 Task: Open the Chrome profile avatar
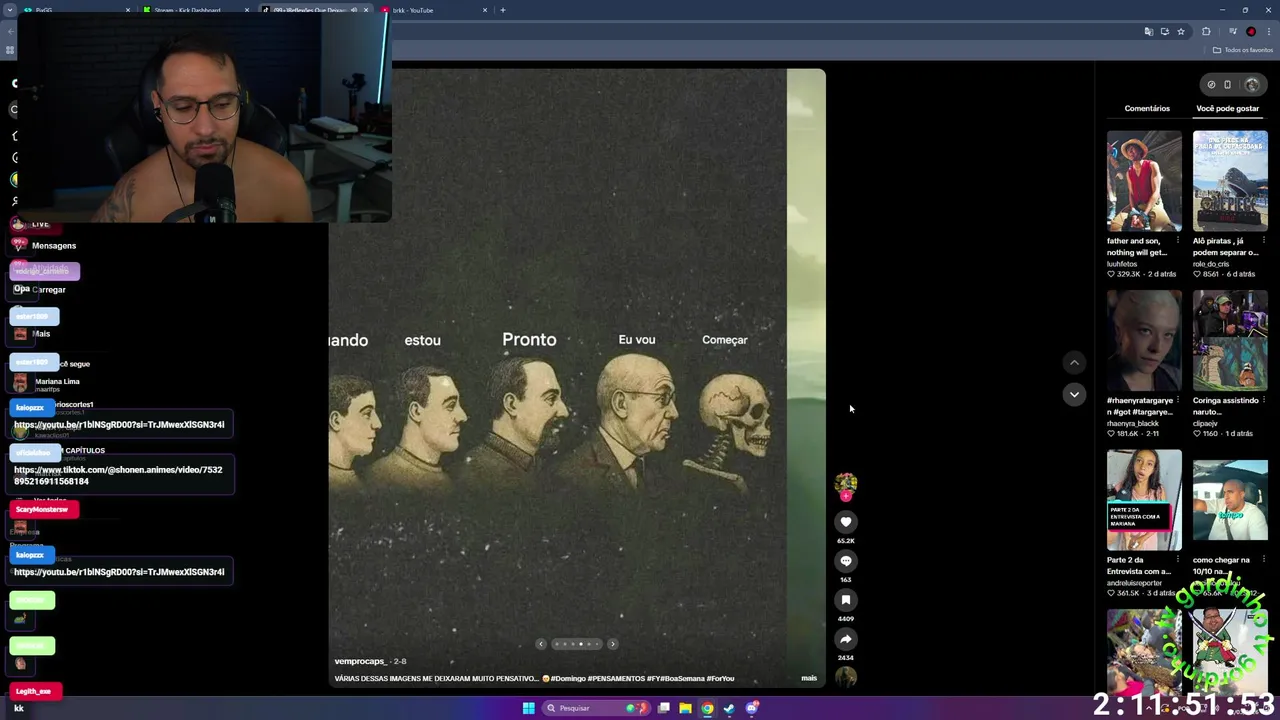point(1251,32)
